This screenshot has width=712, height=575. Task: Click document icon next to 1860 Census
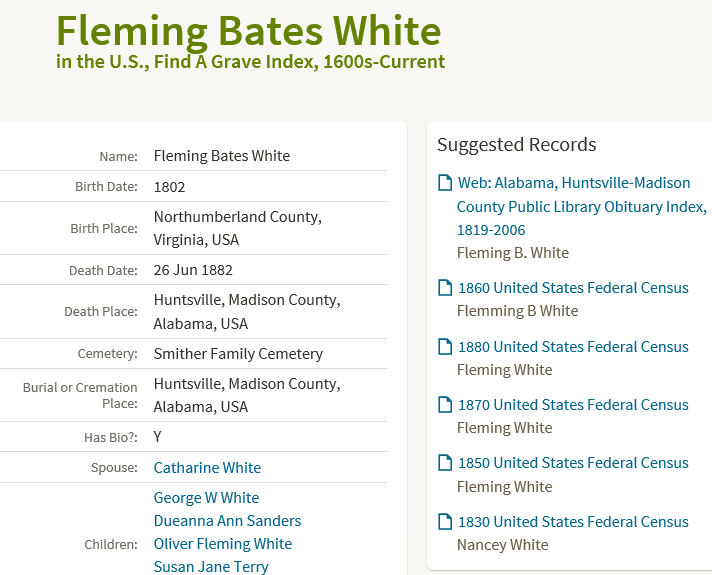pos(445,288)
